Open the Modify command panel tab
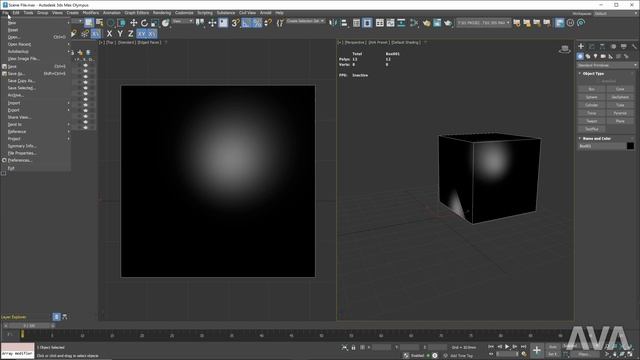 pos(591,47)
